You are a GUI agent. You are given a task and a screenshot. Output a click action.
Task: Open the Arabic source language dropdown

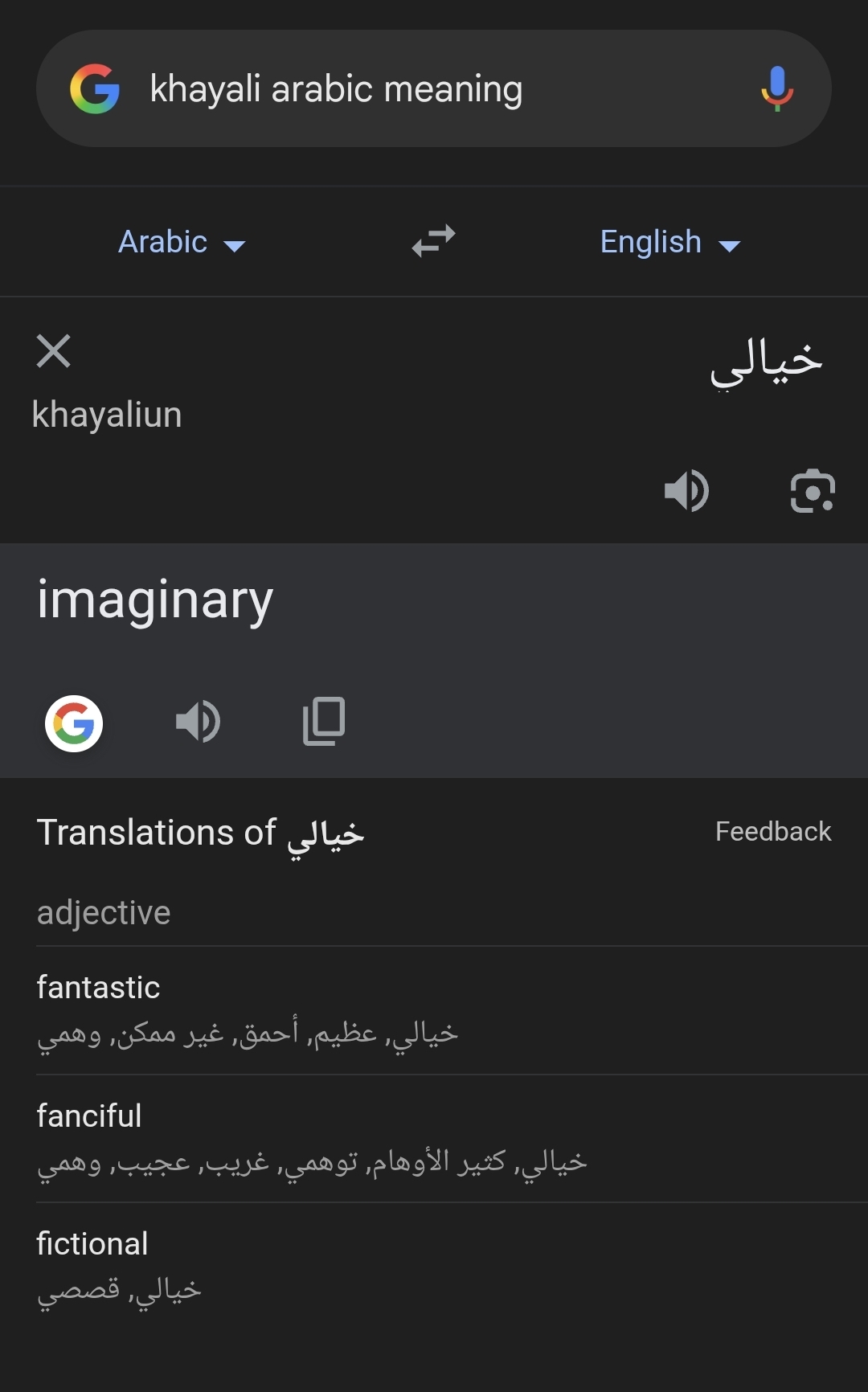pyautogui.click(x=182, y=242)
